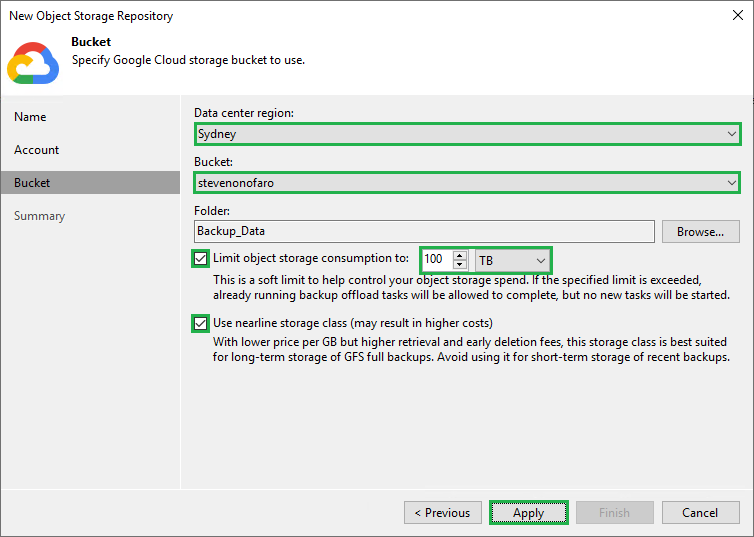Cancel the repository wizard
Image resolution: width=754 pixels, height=537 pixels.
[x=700, y=513]
